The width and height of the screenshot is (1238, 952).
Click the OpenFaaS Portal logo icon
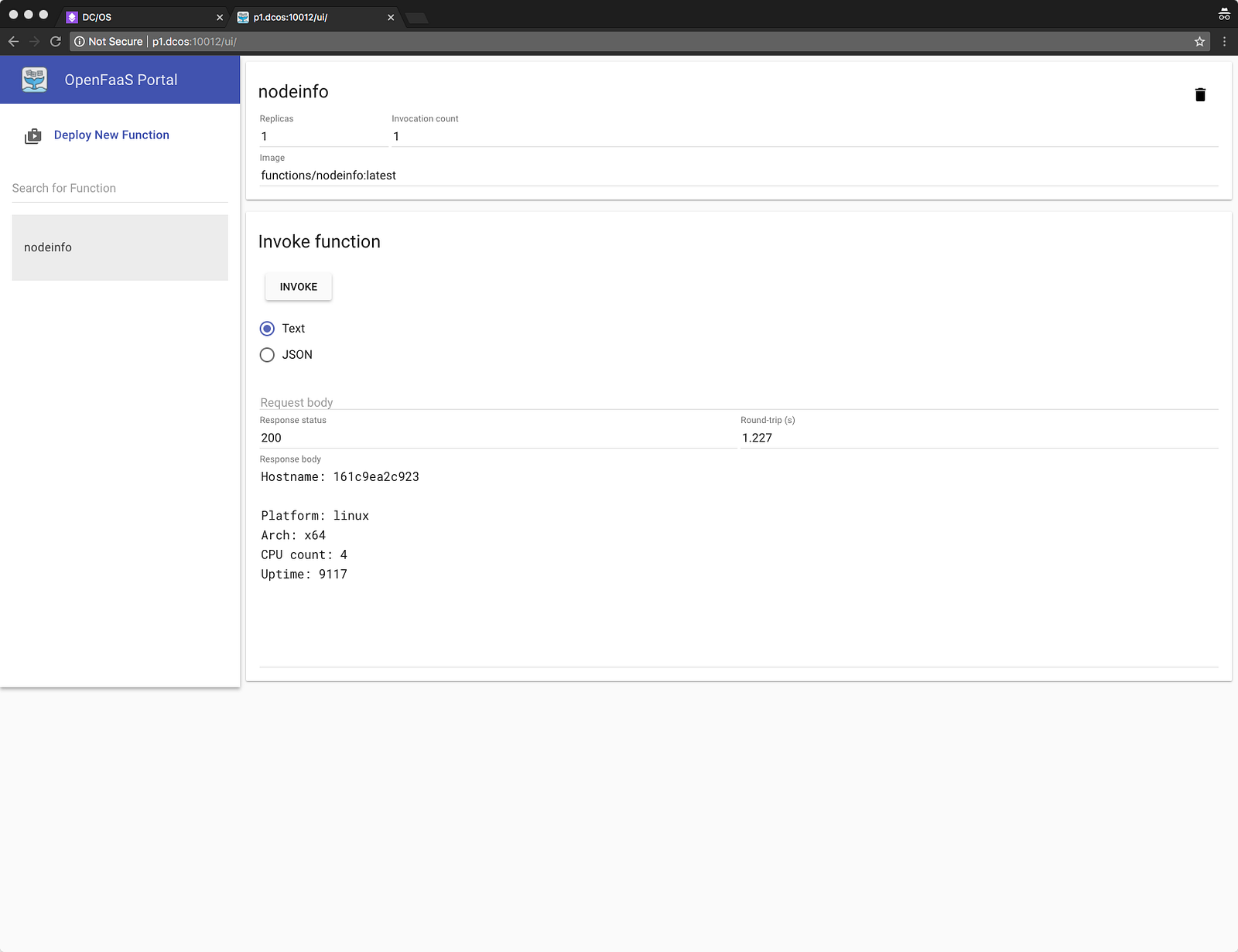coord(35,80)
